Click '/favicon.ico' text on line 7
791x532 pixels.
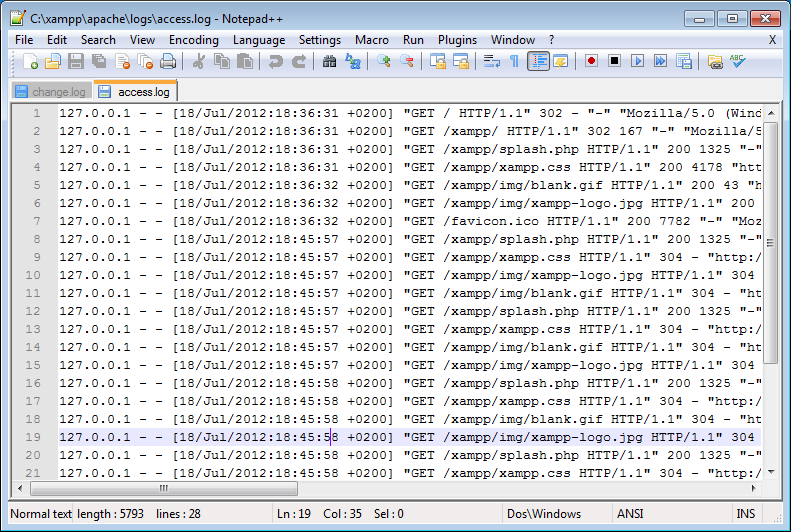click(491, 221)
